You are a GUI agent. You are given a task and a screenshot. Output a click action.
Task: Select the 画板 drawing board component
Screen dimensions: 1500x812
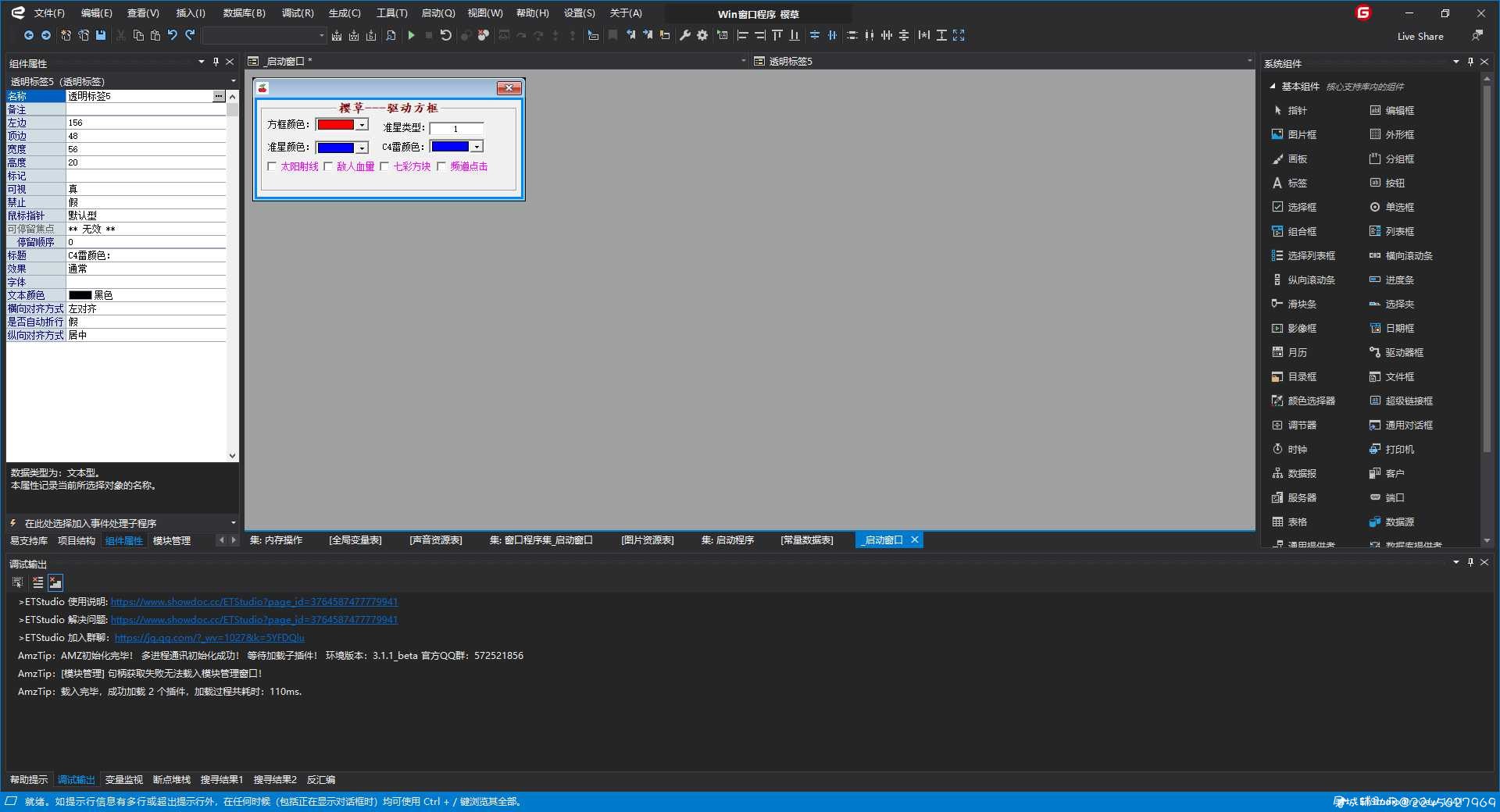coord(1290,158)
